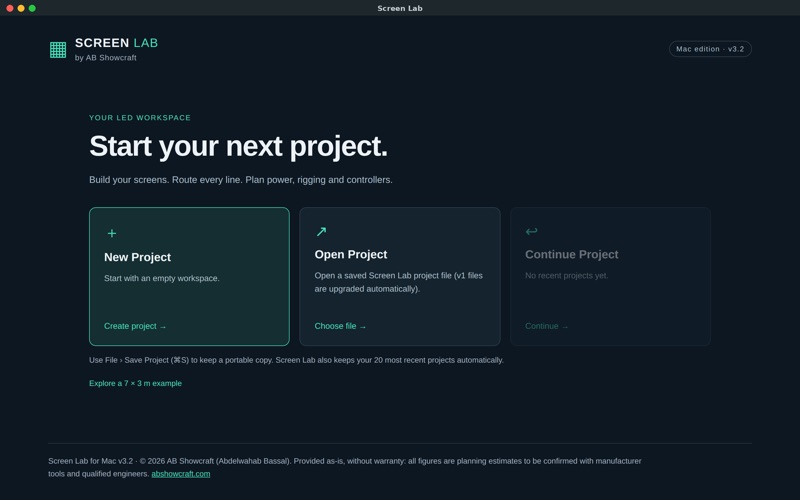Screen dimensions: 800x500
Task: Open the Explore a 7 × 3 m example link
Action: (x=135, y=383)
